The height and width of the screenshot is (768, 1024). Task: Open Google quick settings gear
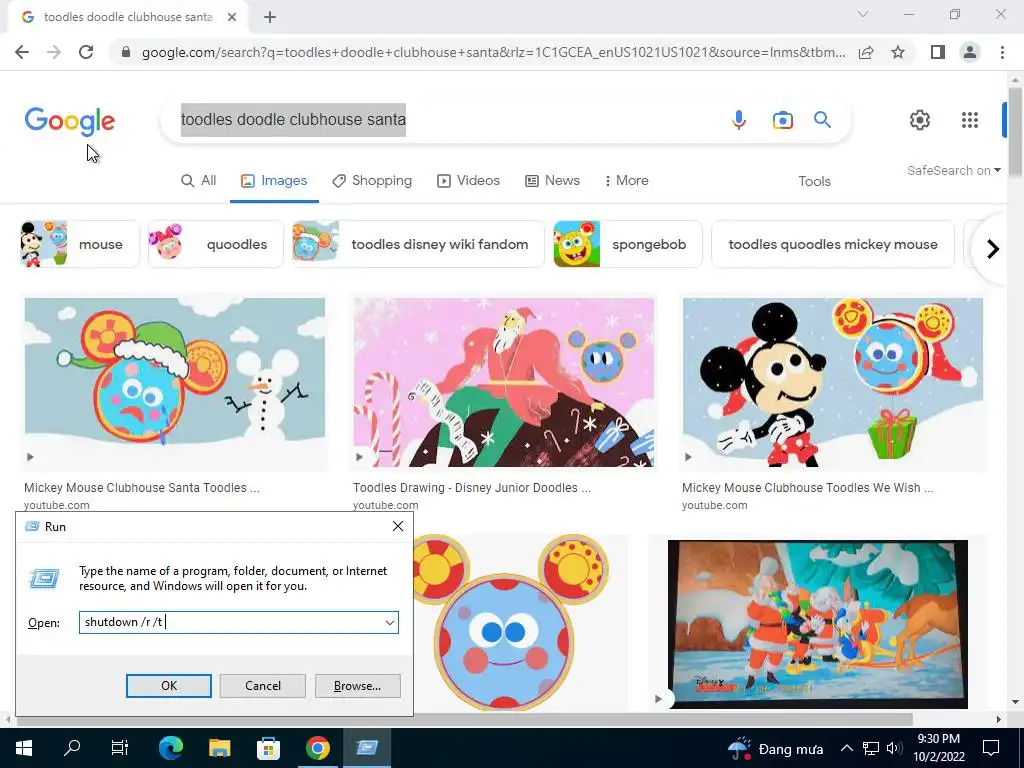920,120
